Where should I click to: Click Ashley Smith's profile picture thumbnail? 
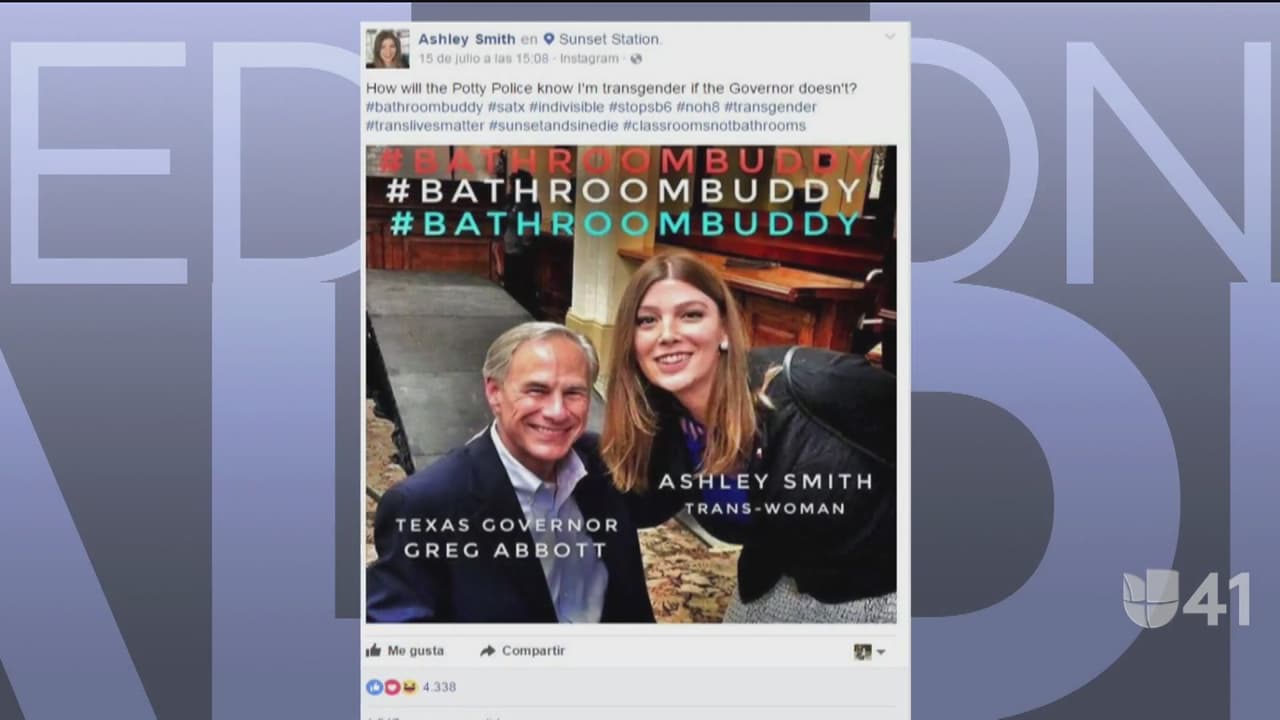(387, 48)
